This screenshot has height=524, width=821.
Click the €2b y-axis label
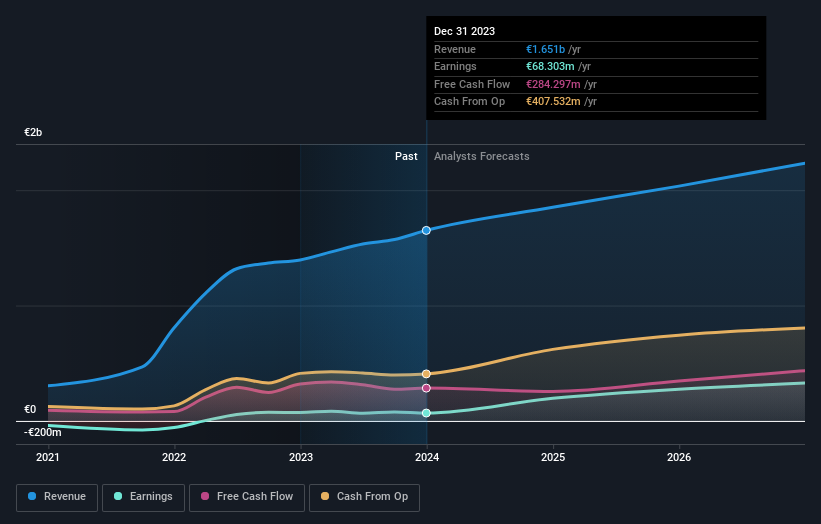(33, 132)
